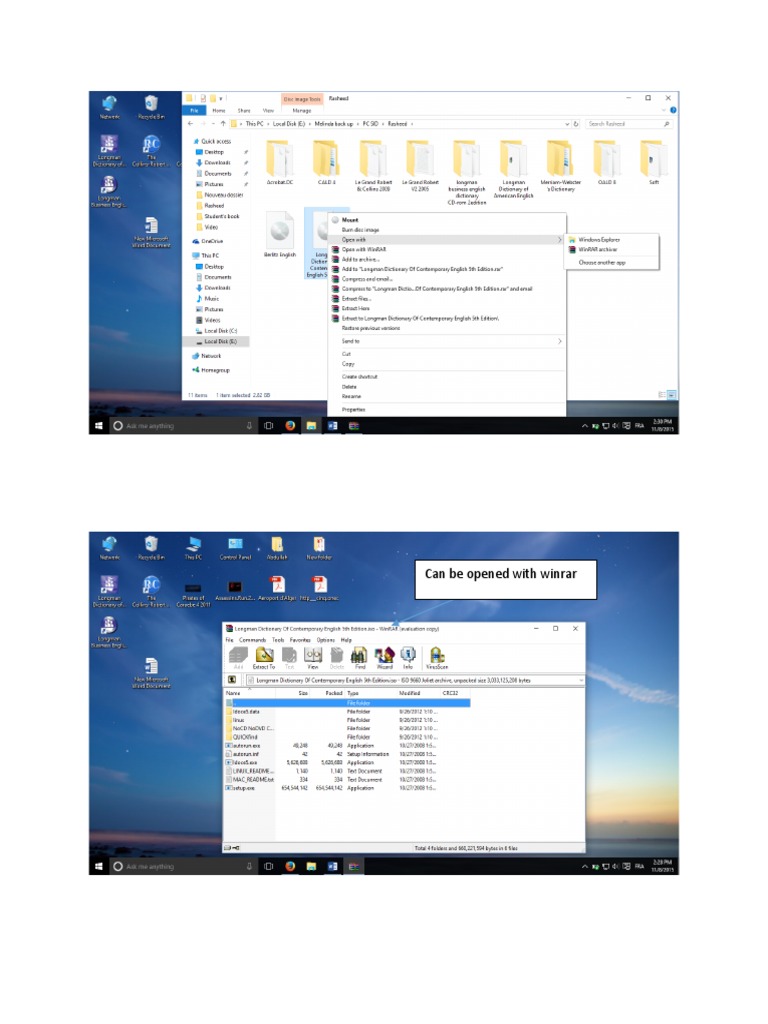Click the Test icon in WinRAR toolbar

pos(289,658)
